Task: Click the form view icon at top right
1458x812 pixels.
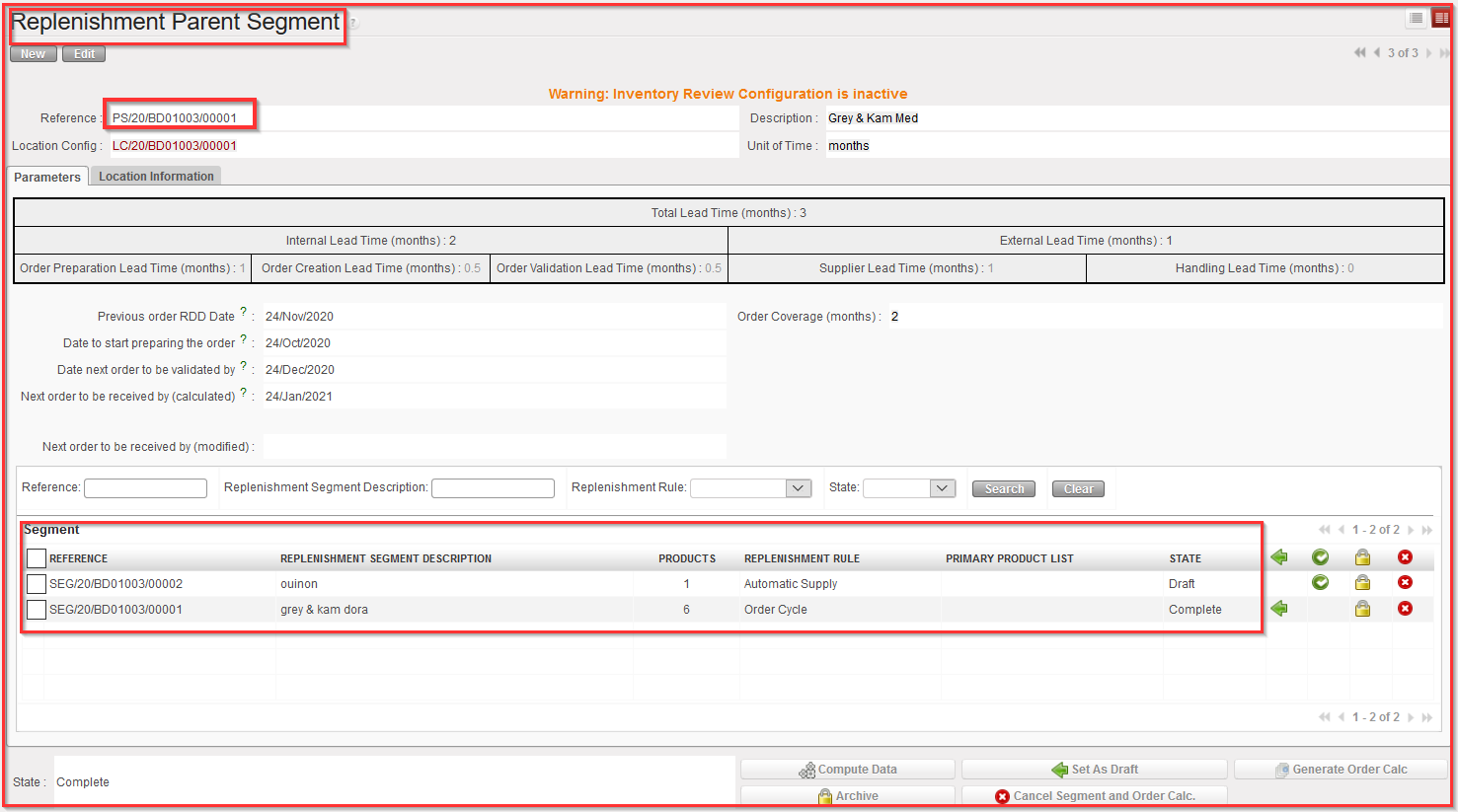Action: point(1441,19)
